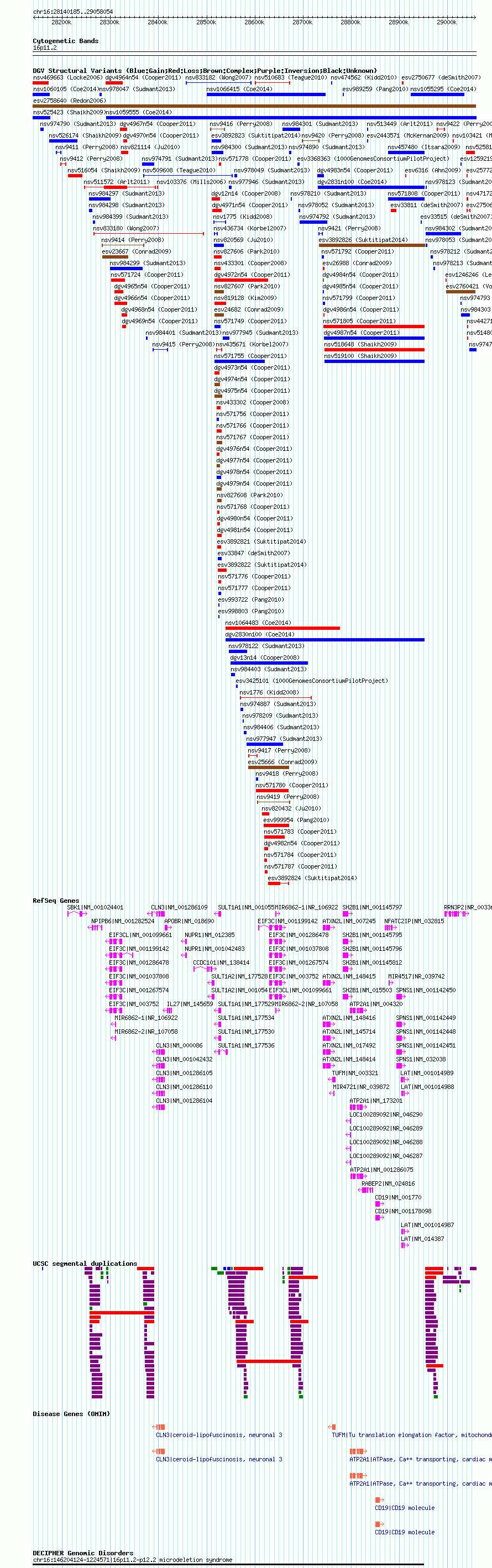Select gene MIR4721|NR_039872
Viewport: 492px width, 1568px height.
(x=361, y=1087)
